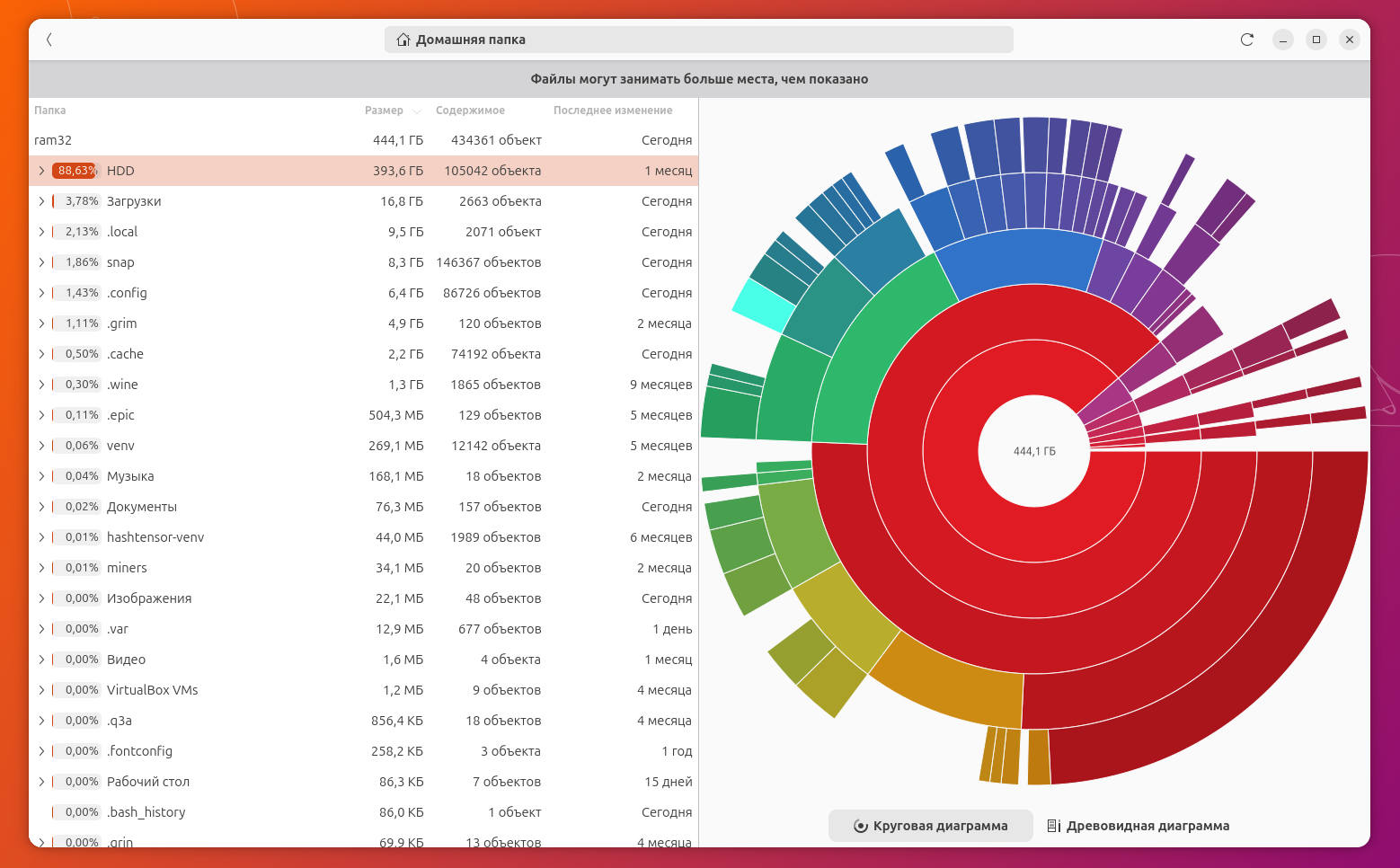Expand the snap folder row
Viewport: 1400px width, 868px height.
pos(41,262)
